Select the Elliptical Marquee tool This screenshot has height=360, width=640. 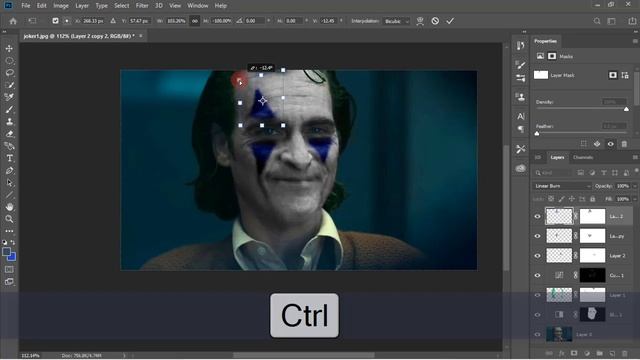click(9, 60)
